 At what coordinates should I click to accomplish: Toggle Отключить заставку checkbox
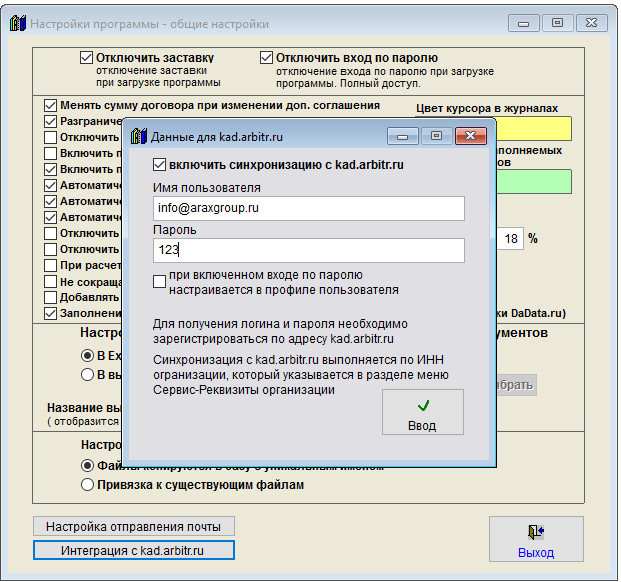pyautogui.click(x=86, y=57)
